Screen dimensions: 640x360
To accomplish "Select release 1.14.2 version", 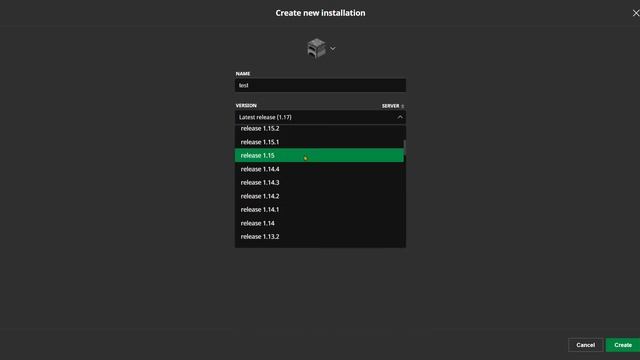I will coord(319,196).
